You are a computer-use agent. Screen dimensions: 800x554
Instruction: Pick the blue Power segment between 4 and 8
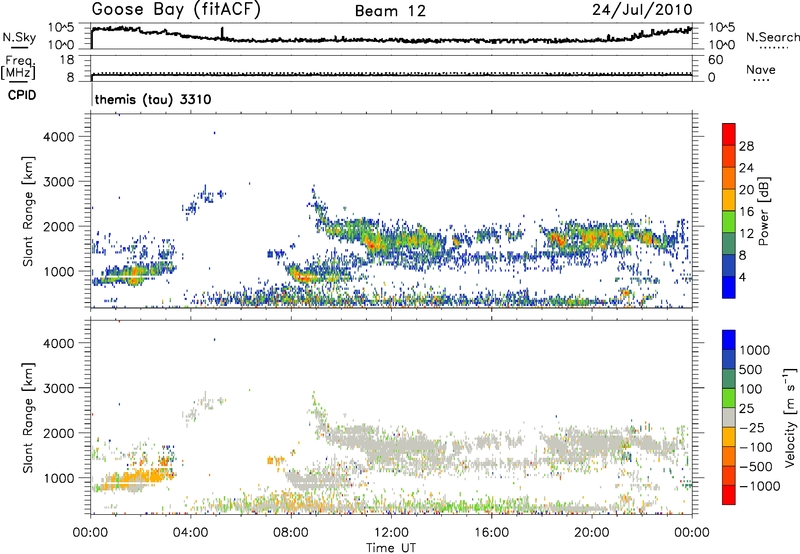(729, 265)
